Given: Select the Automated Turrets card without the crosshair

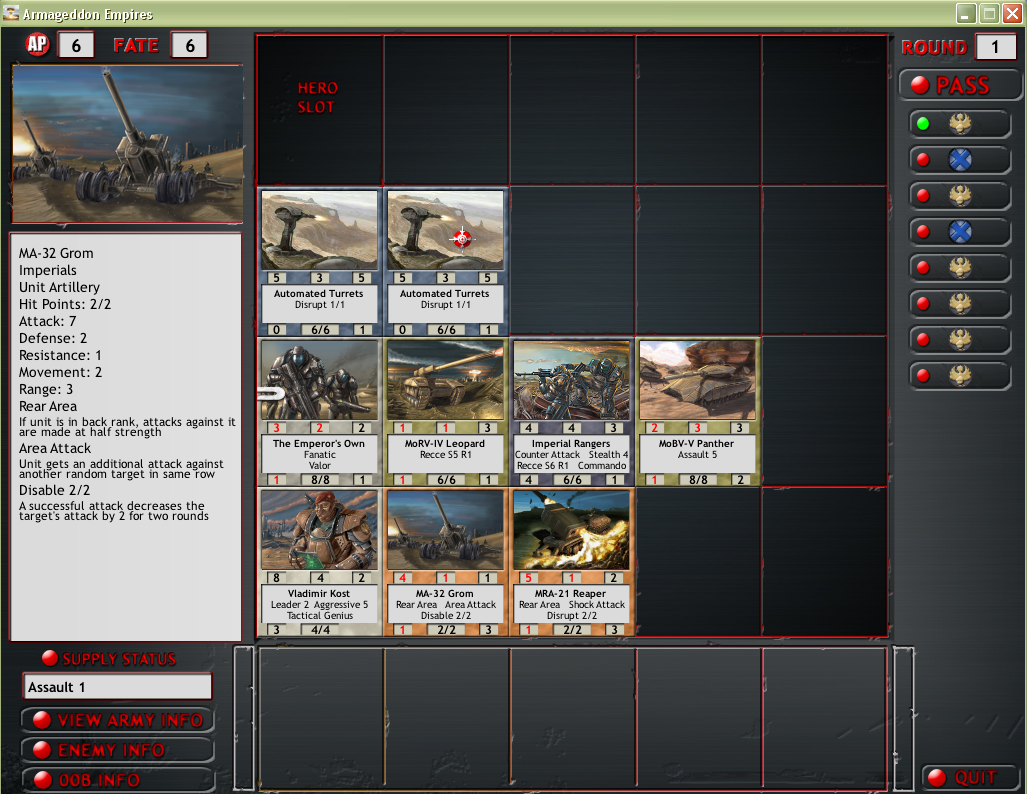Looking at the screenshot, I should (320, 262).
